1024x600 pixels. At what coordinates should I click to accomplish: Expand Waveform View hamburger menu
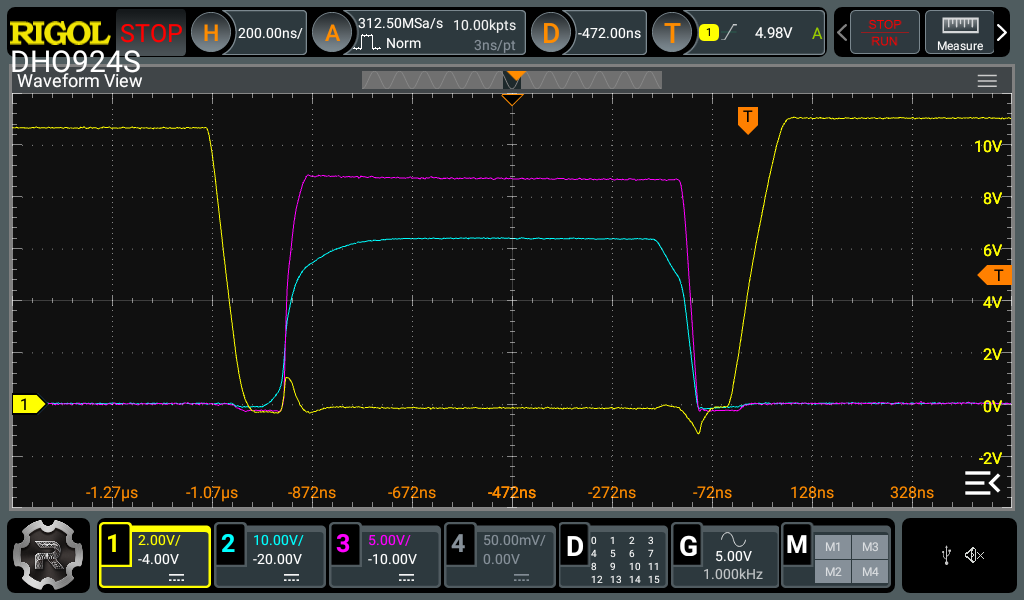coord(987,81)
